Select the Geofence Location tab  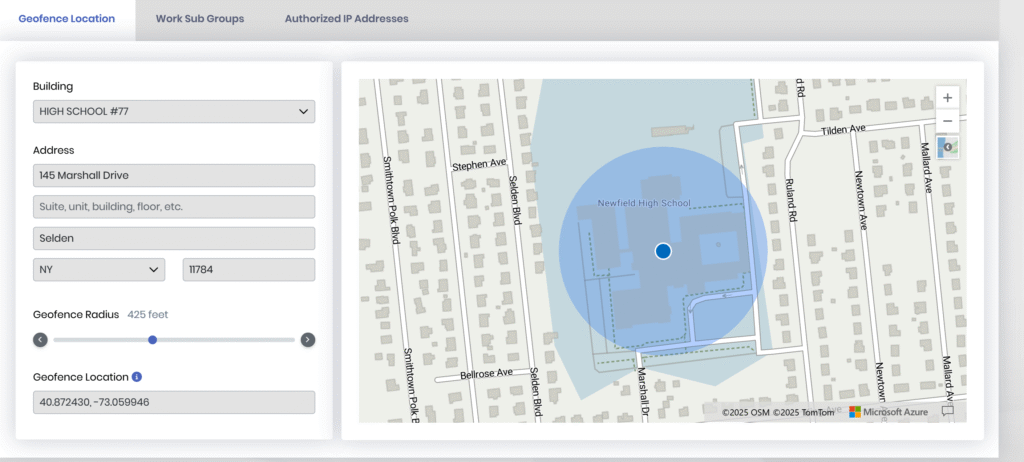(x=67, y=19)
